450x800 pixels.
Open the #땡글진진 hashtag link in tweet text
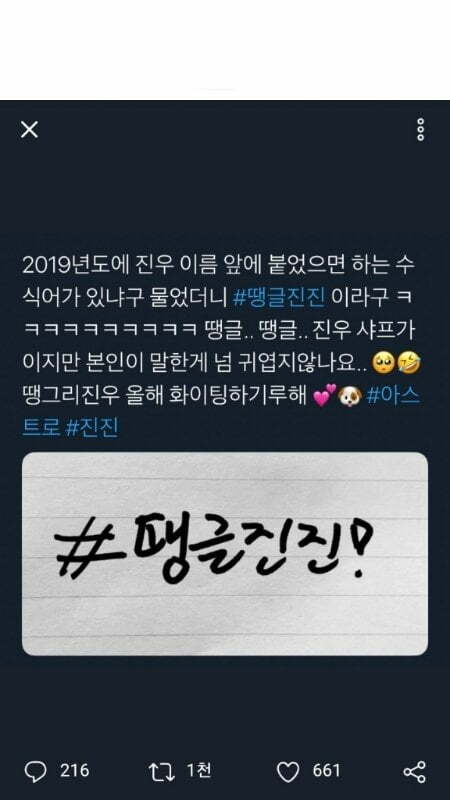pyautogui.click(x=279, y=299)
